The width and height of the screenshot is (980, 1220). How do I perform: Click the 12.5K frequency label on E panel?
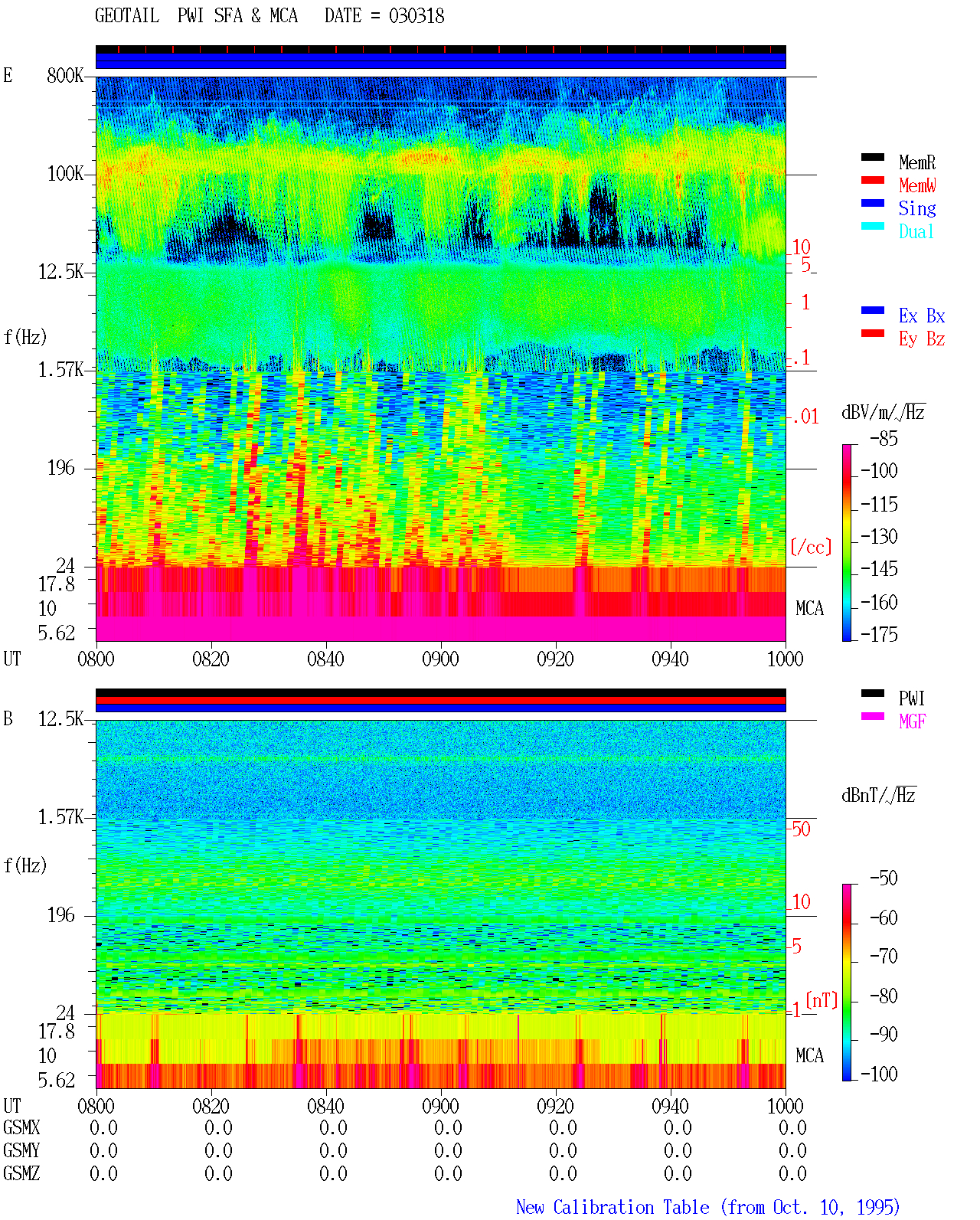coord(60,272)
